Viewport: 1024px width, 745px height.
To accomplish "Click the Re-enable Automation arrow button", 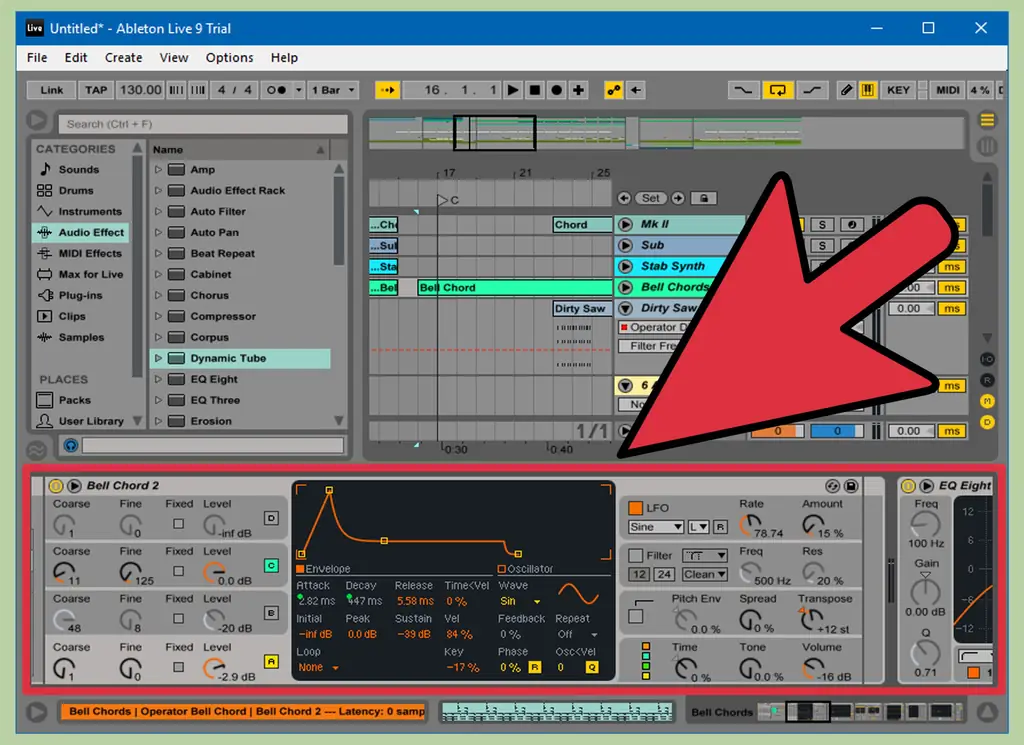I will click(x=635, y=90).
